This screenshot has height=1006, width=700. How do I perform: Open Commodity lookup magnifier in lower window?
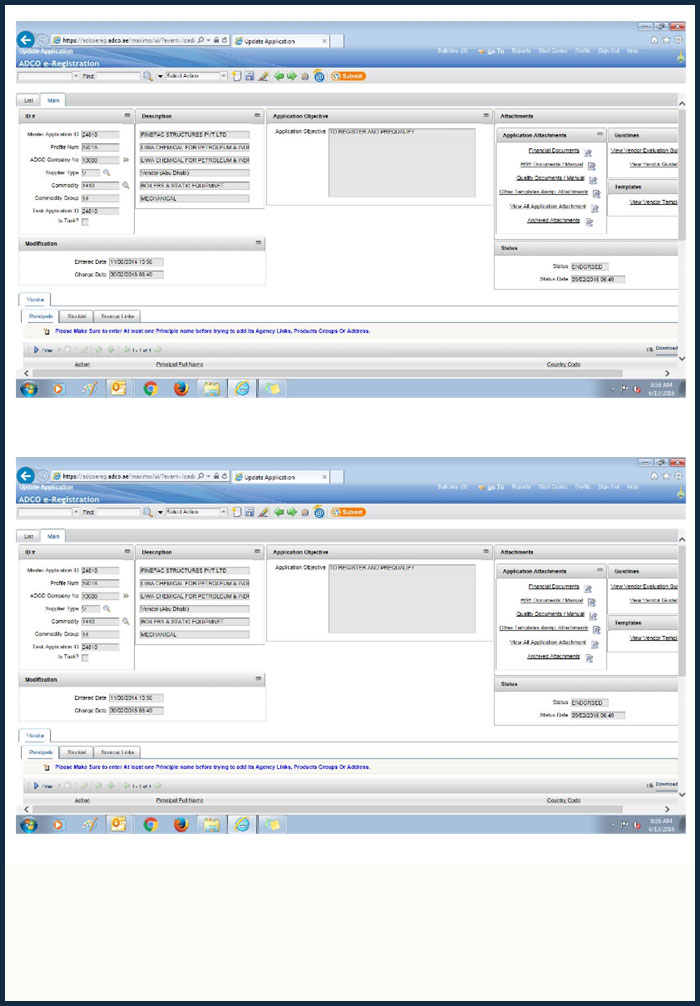(126, 621)
